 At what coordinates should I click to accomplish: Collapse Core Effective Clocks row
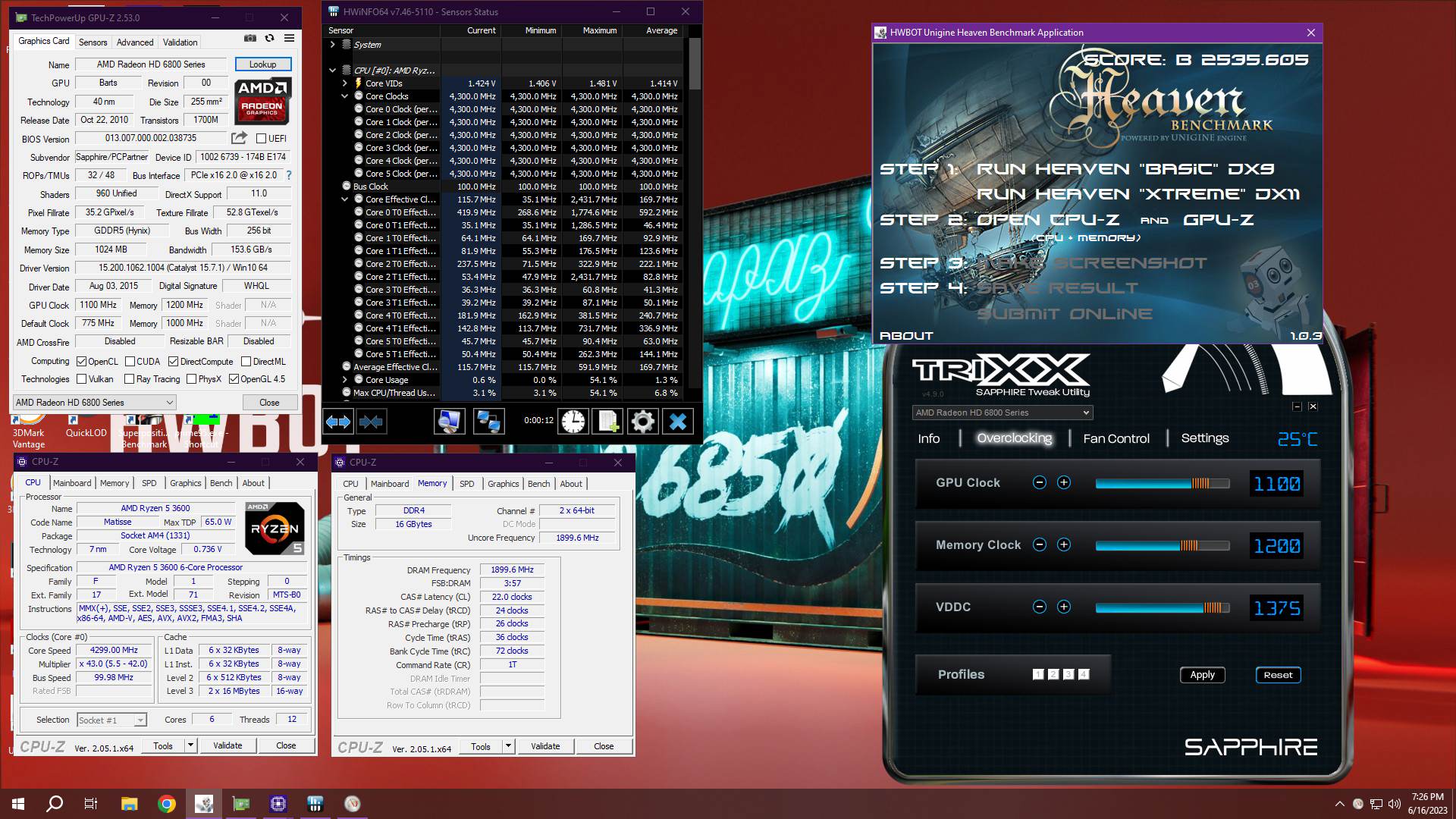pyautogui.click(x=345, y=199)
